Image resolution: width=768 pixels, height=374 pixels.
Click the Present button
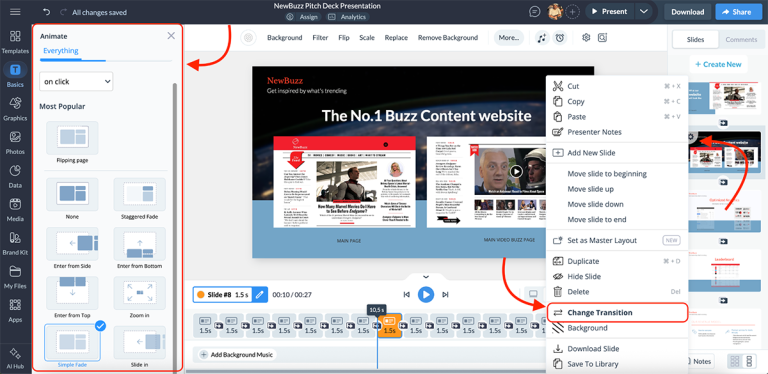click(x=610, y=12)
